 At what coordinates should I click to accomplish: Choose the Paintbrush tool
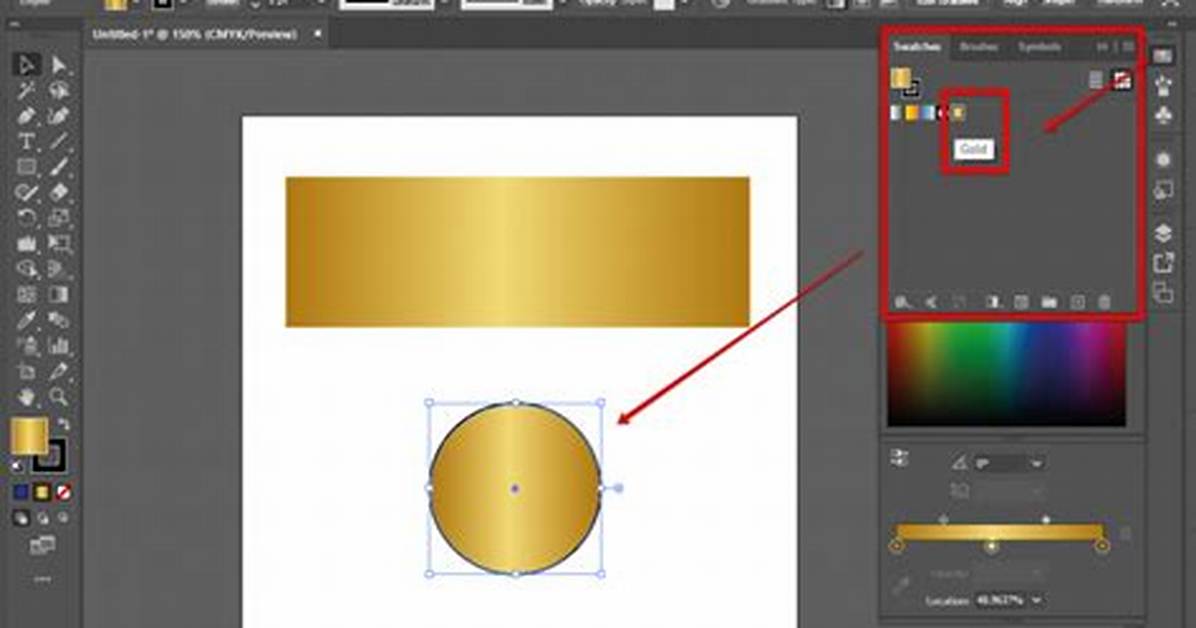click(x=59, y=166)
